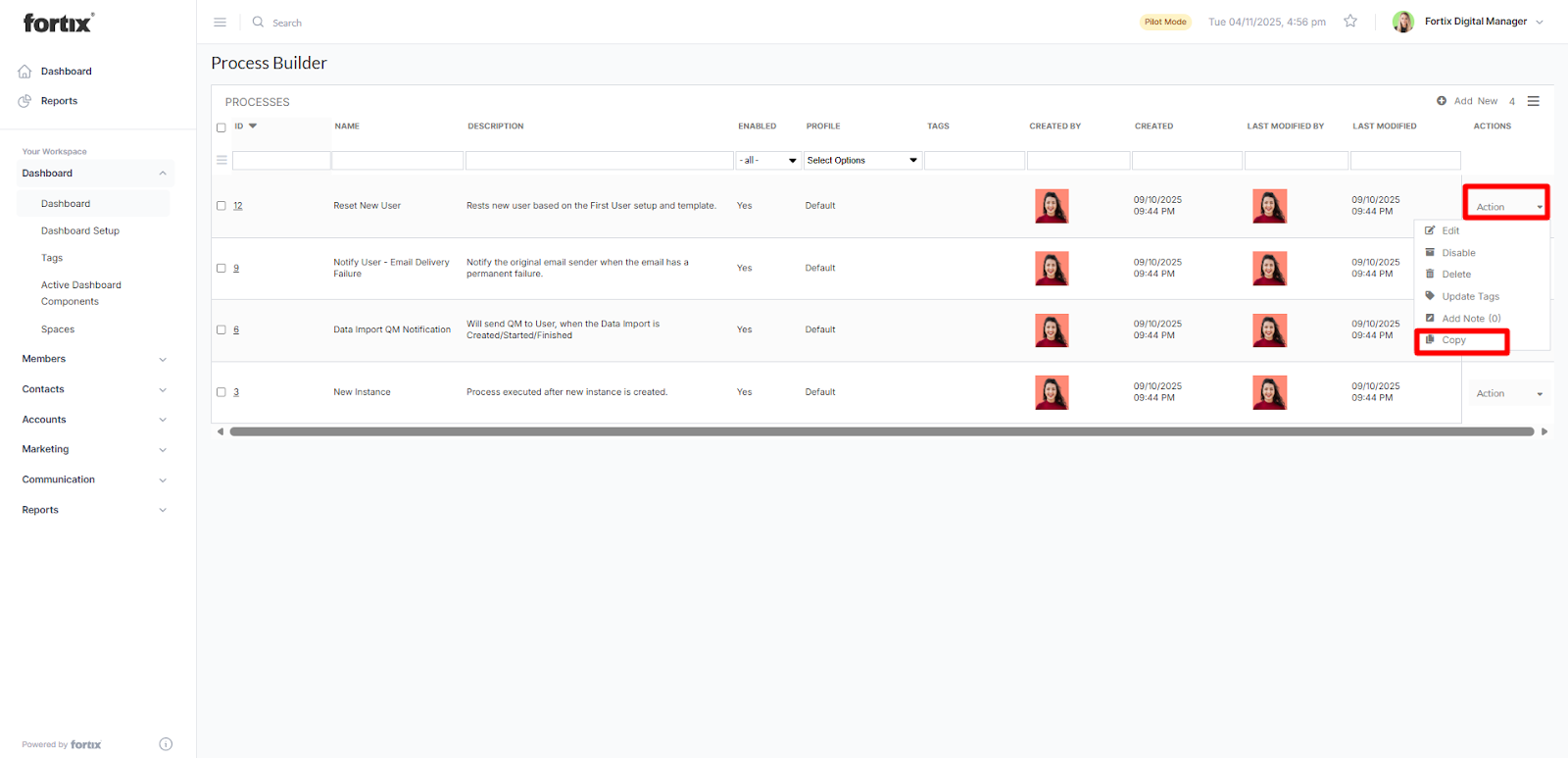Click the Add New plus icon
This screenshot has width=1568, height=758.
[1442, 101]
